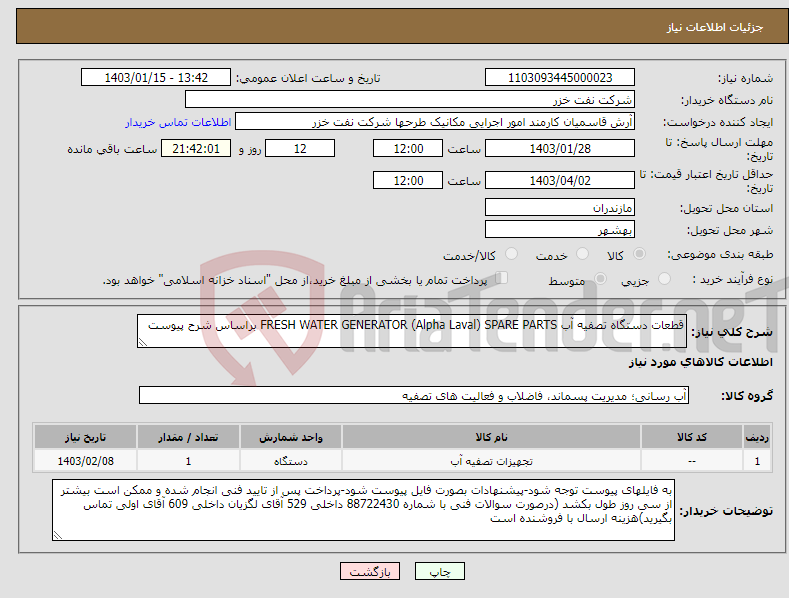Click the دستگاه unit cell
This screenshot has width=789, height=598.
tap(290, 461)
